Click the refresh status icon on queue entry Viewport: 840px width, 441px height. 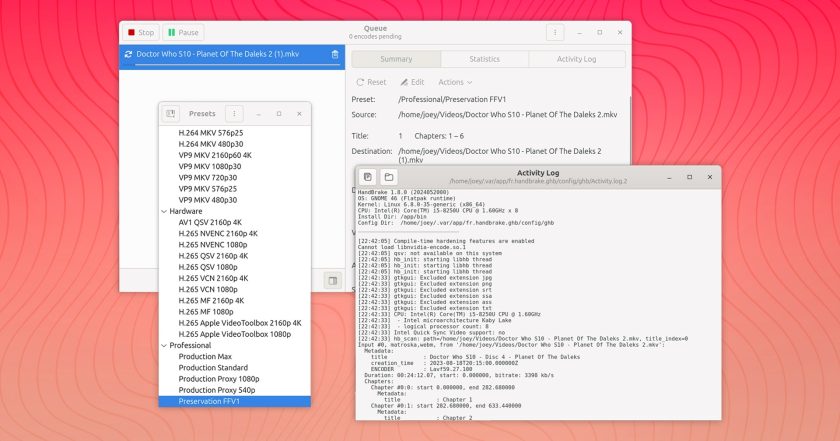[128, 54]
